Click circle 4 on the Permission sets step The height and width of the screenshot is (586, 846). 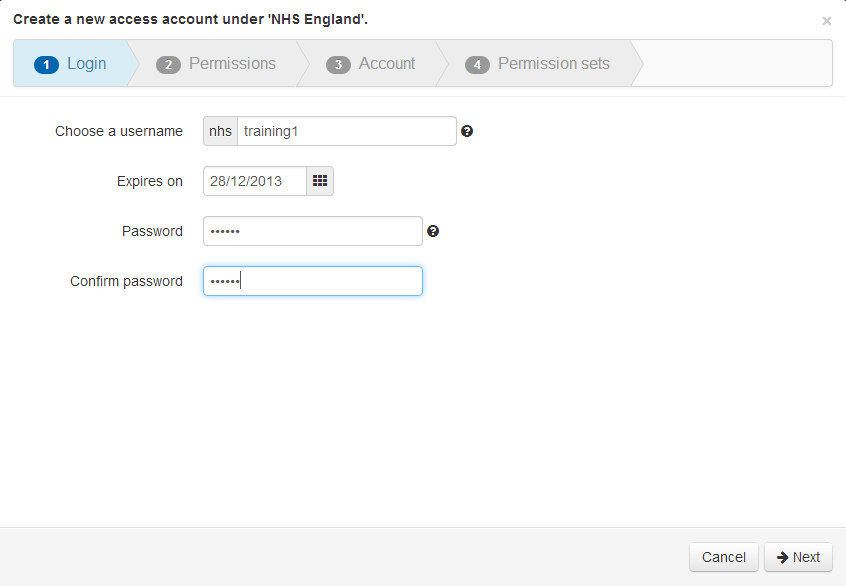point(477,63)
